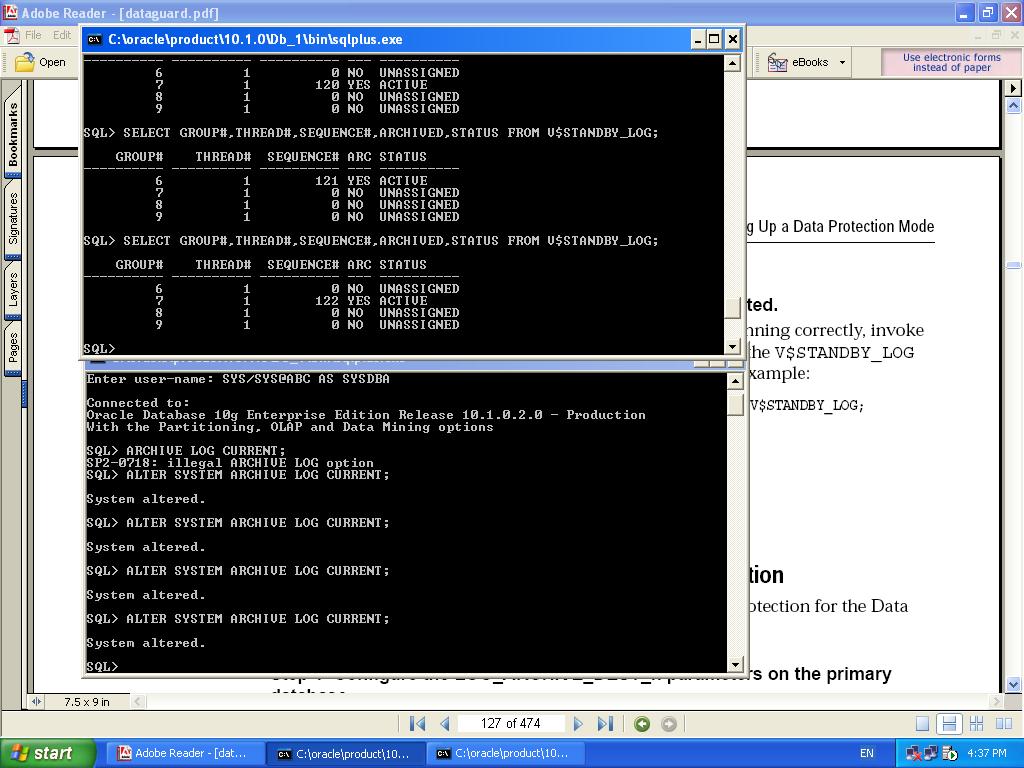
Task: Click the page number field 127 of 474
Action: pyautogui.click(x=511, y=724)
